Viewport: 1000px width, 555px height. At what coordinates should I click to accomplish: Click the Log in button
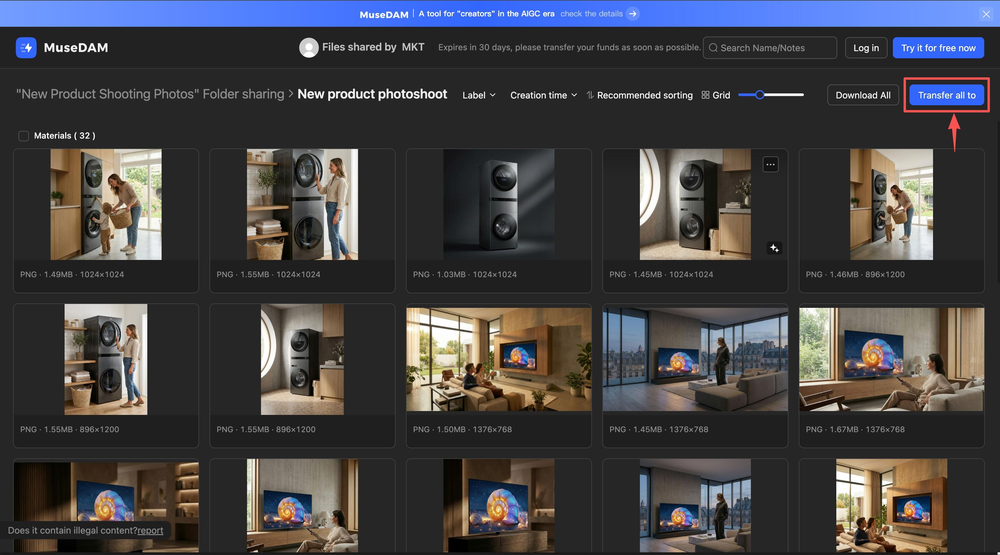tap(866, 48)
